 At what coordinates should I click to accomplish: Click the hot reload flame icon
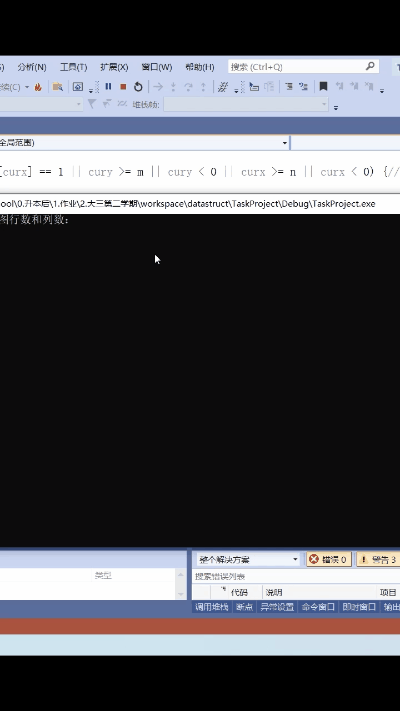pos(38,87)
